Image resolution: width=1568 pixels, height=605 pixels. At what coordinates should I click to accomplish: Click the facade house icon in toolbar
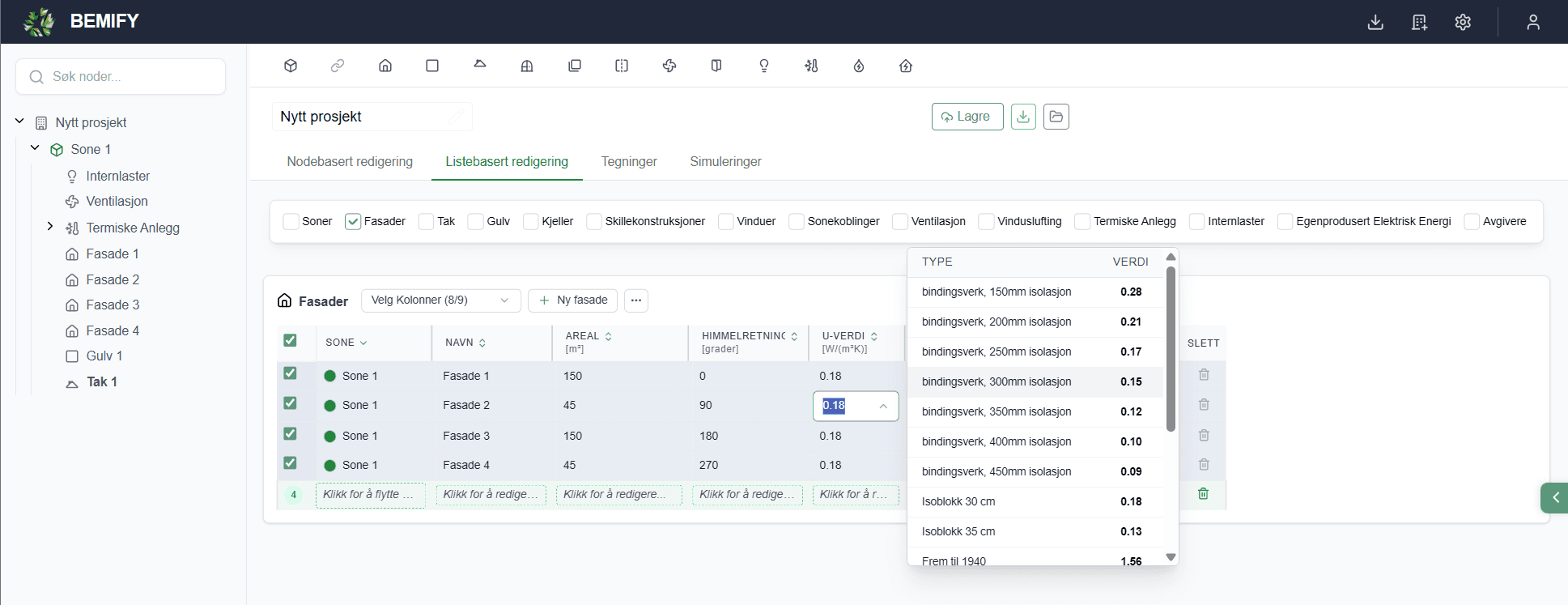pyautogui.click(x=385, y=66)
